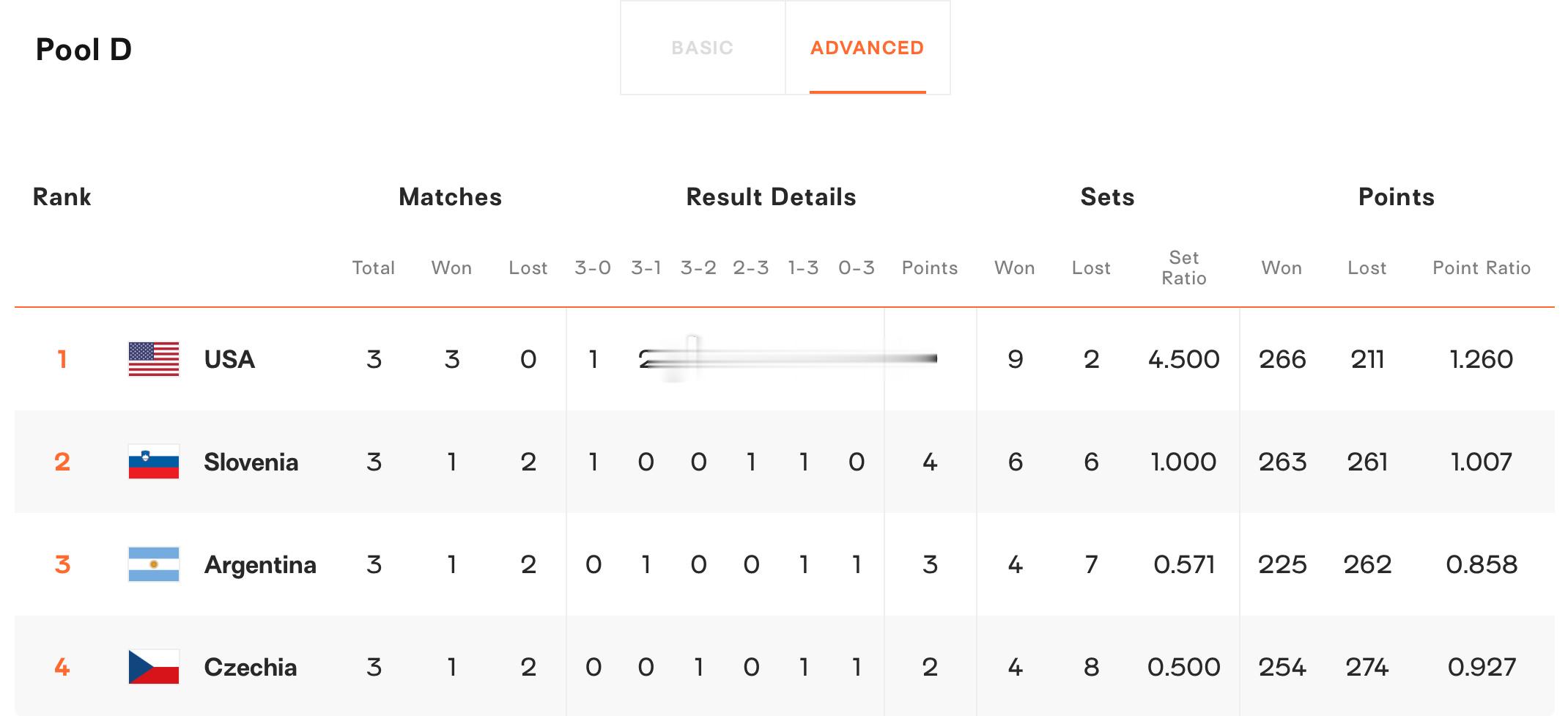The height and width of the screenshot is (716, 1568).
Task: Open the Argentina team link
Action: tap(260, 565)
